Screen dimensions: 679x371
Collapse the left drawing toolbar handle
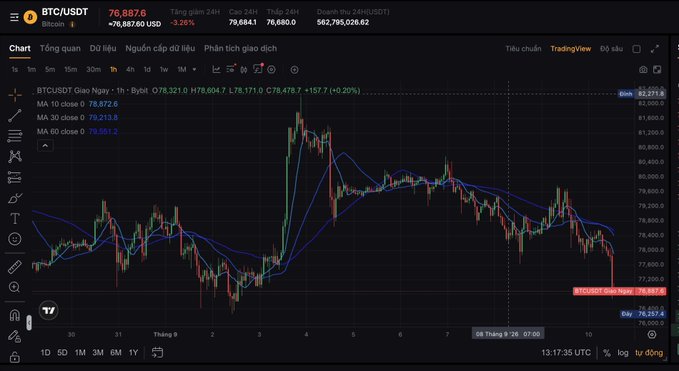[x=29, y=323]
